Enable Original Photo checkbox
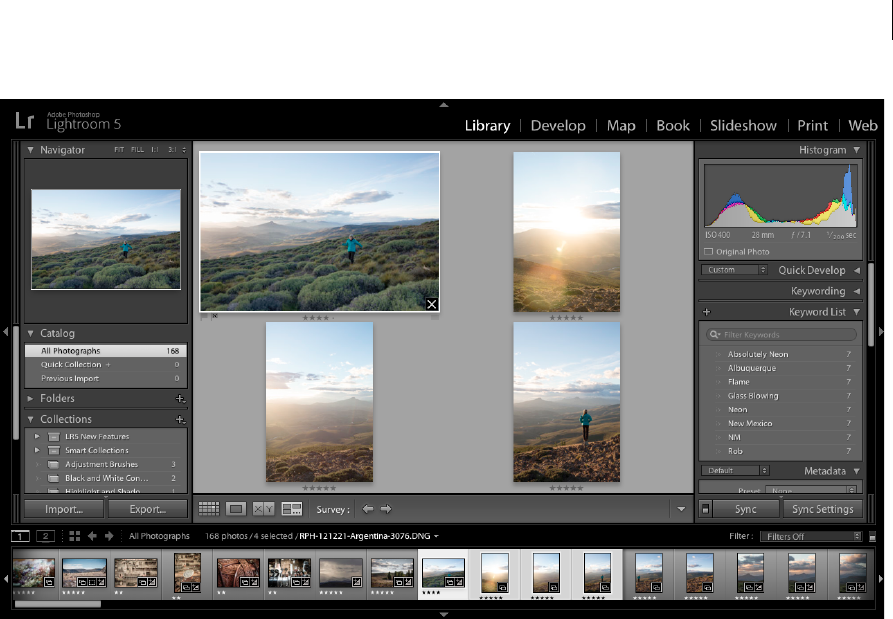 (708, 251)
